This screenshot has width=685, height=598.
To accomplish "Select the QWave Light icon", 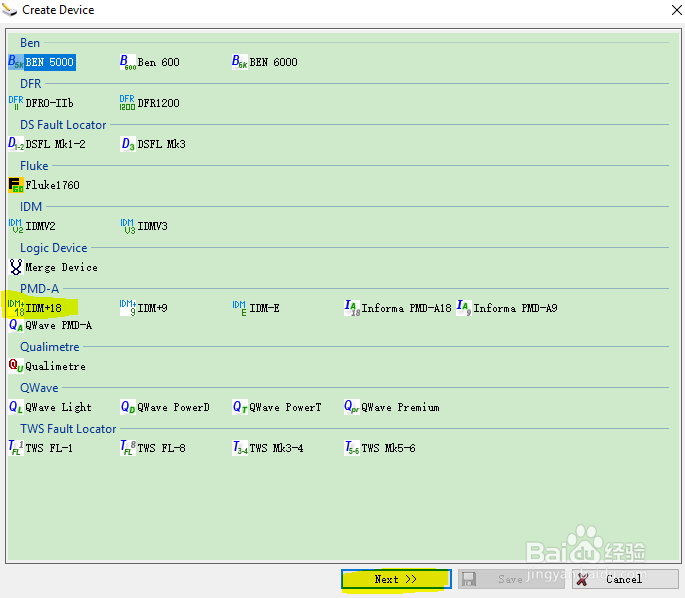I will click(16, 407).
